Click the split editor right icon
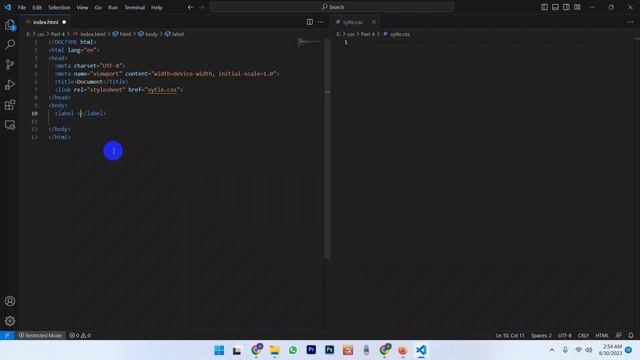The height and width of the screenshot is (360, 640). click(310, 22)
